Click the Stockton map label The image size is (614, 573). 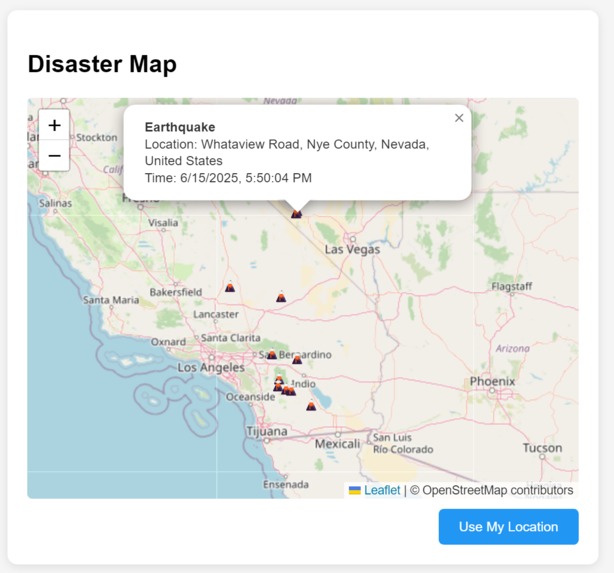click(x=96, y=137)
